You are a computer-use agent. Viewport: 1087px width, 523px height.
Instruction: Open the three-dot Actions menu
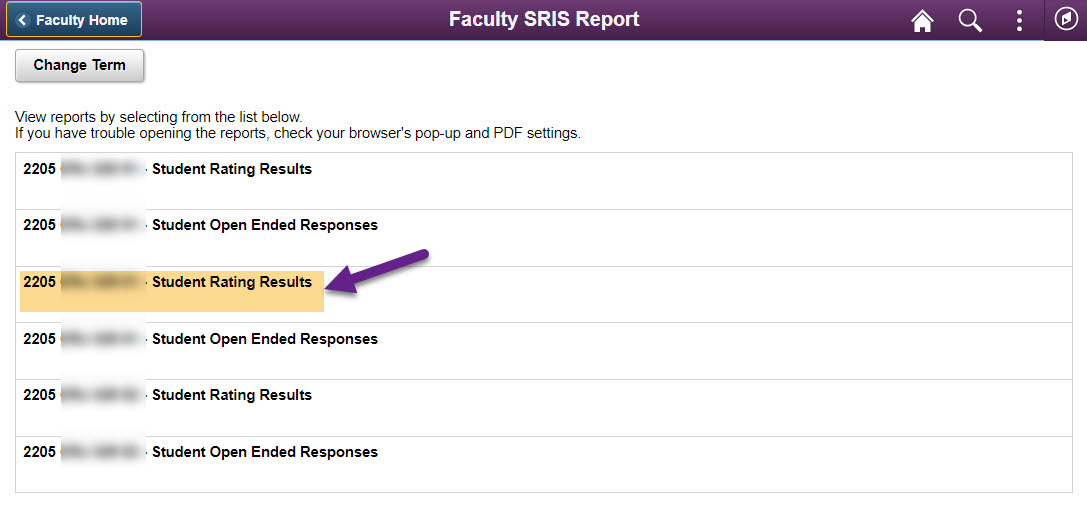click(x=1019, y=21)
